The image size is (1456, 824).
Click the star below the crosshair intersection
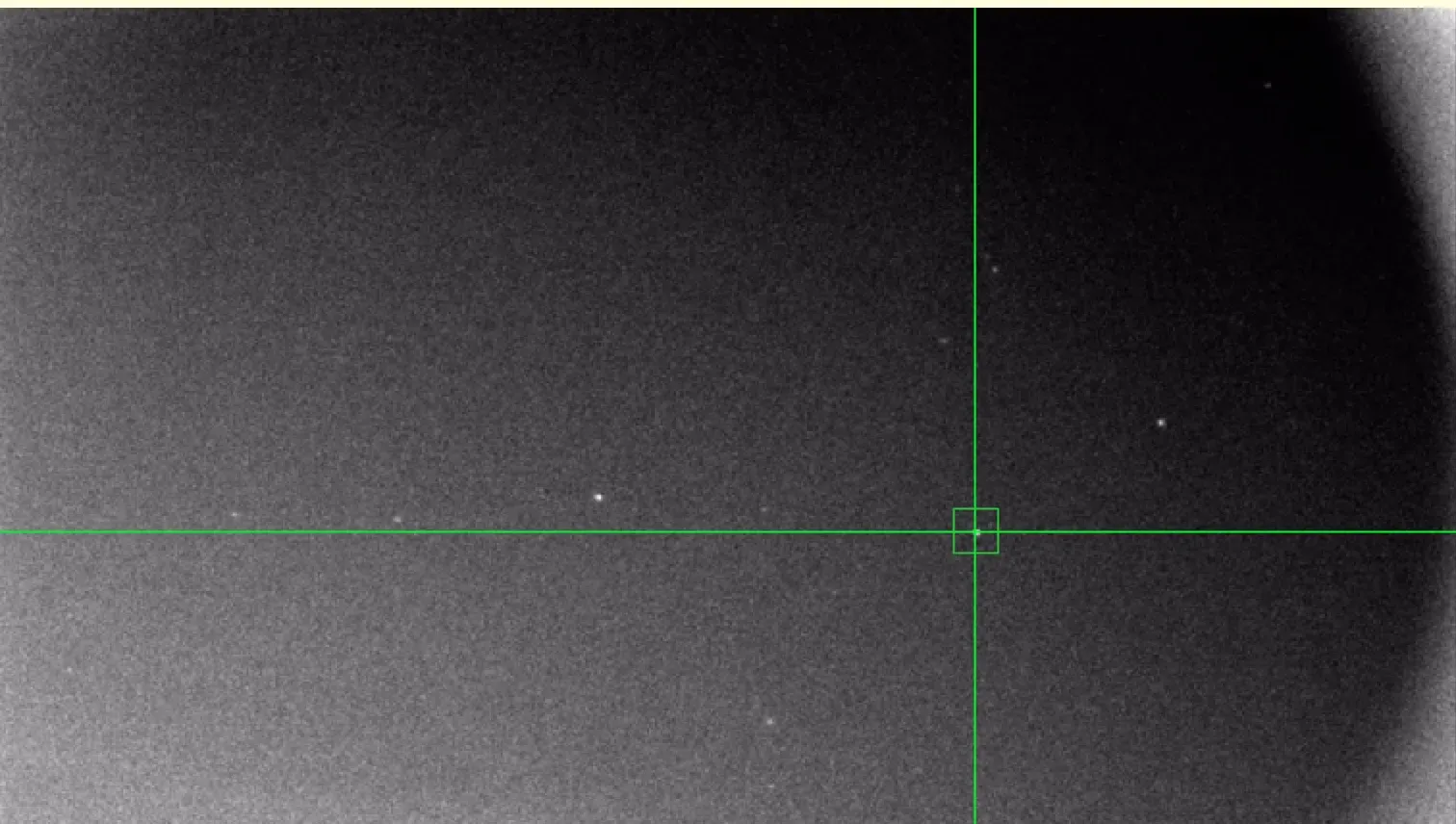pos(768,720)
